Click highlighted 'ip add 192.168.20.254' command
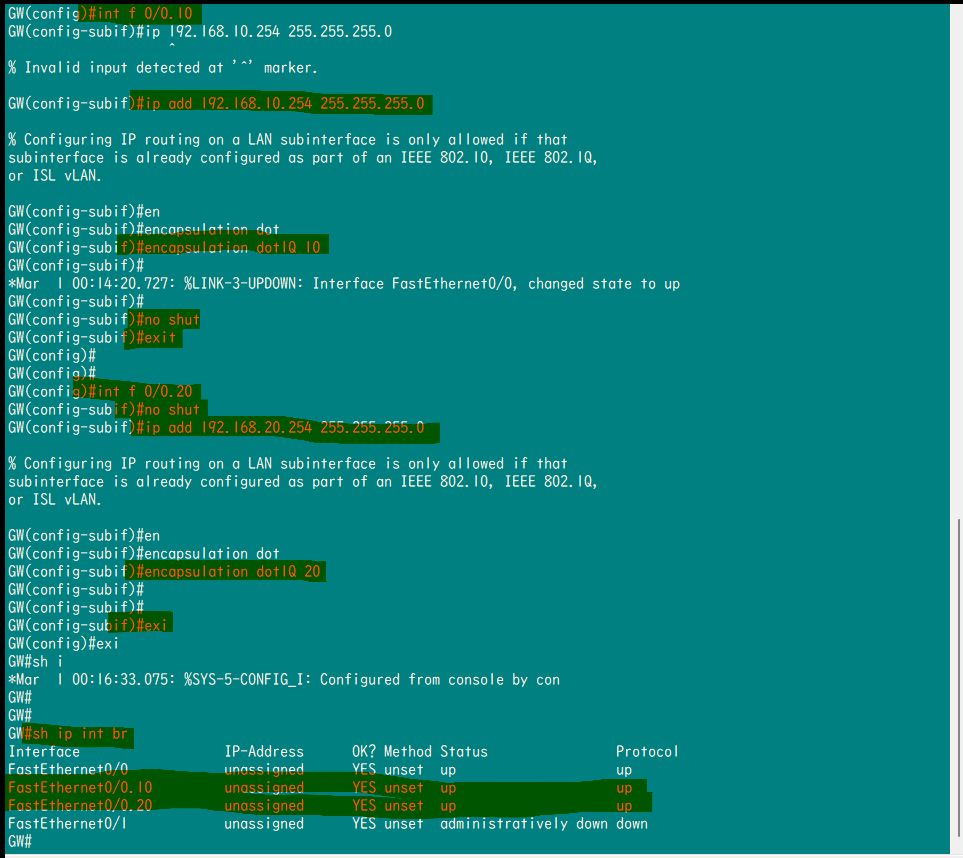The height and width of the screenshot is (858, 963). [281, 428]
